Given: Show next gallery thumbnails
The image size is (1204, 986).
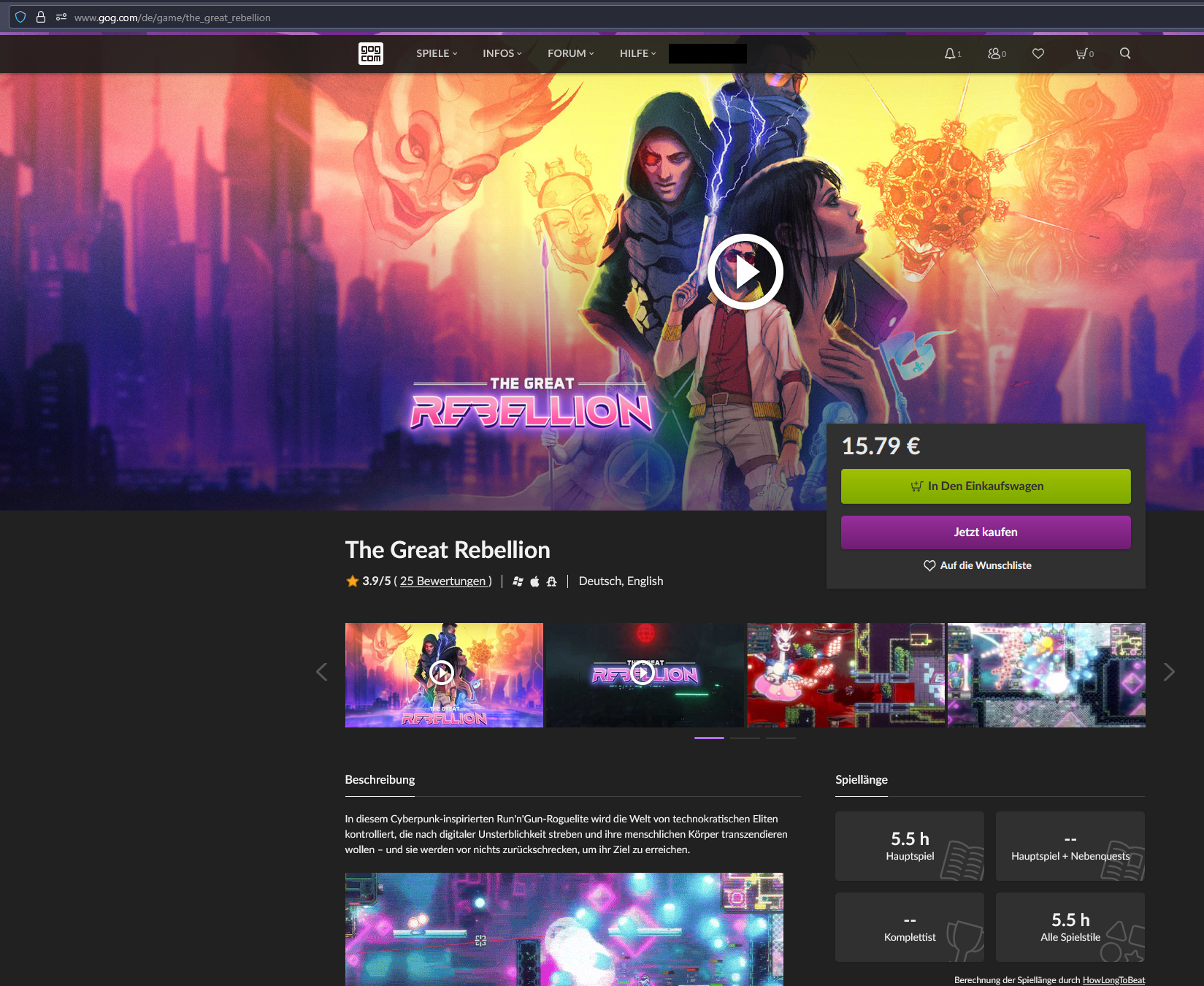Looking at the screenshot, I should [x=1169, y=672].
